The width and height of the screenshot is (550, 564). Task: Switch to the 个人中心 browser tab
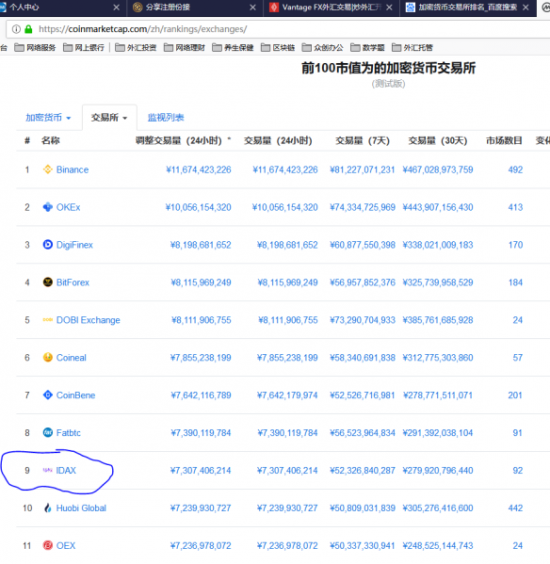(x=58, y=7)
